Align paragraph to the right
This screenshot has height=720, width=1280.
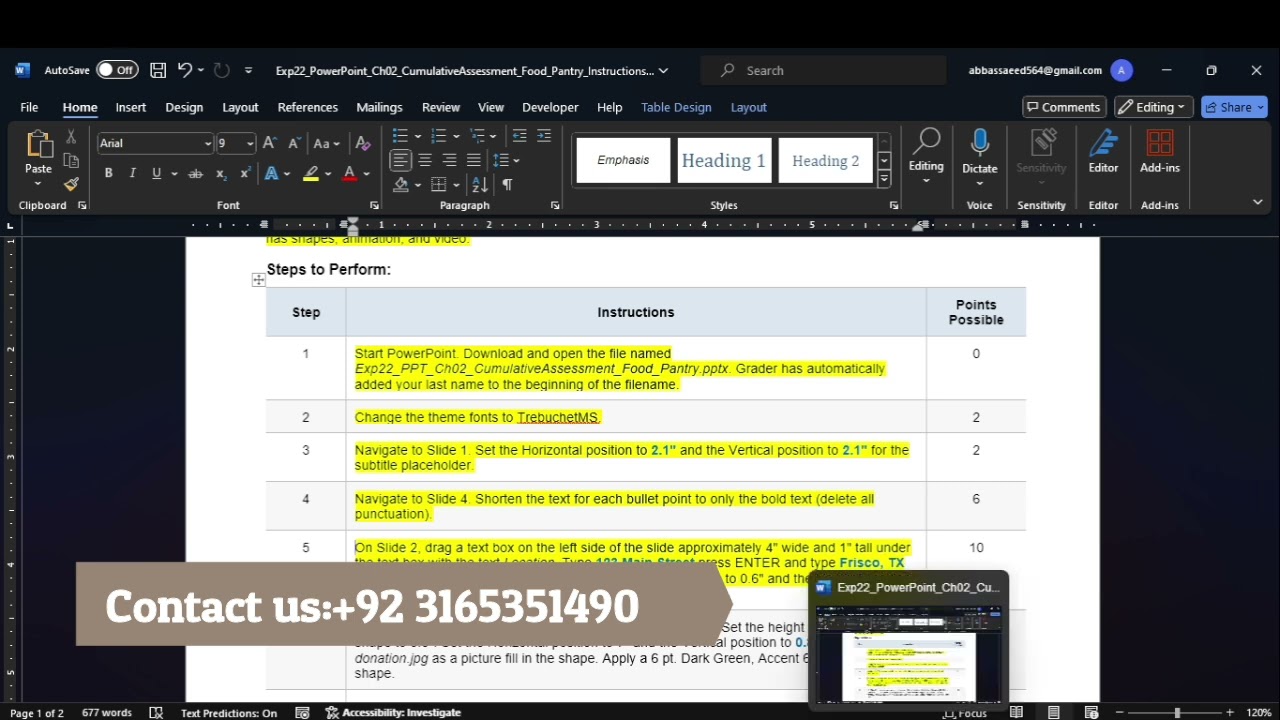point(449,160)
